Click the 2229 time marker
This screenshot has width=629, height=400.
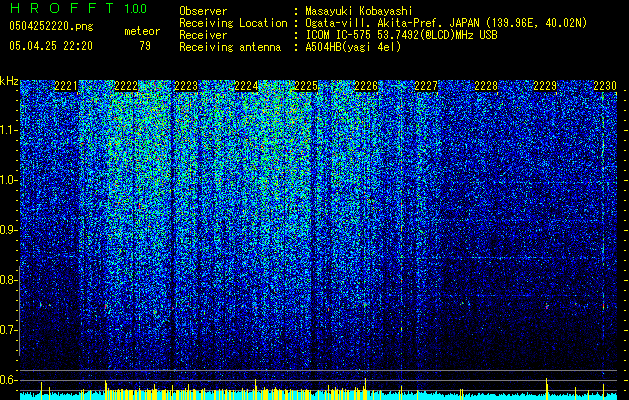[545, 86]
